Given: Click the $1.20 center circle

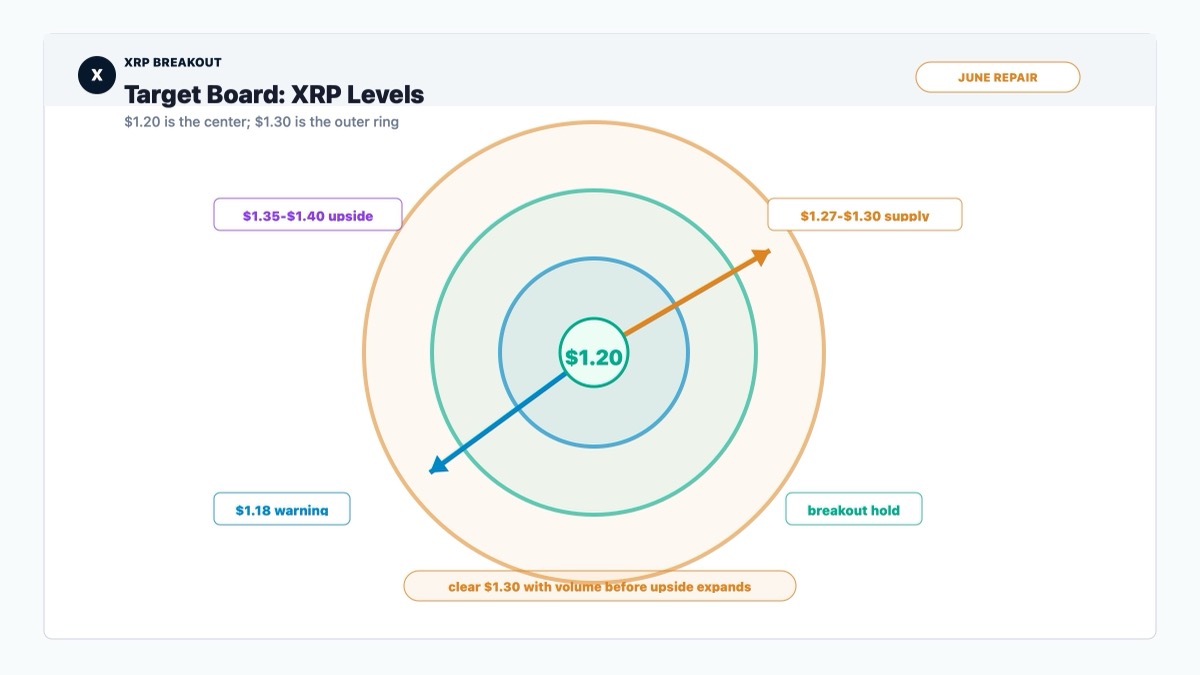Looking at the screenshot, I should tap(594, 353).
